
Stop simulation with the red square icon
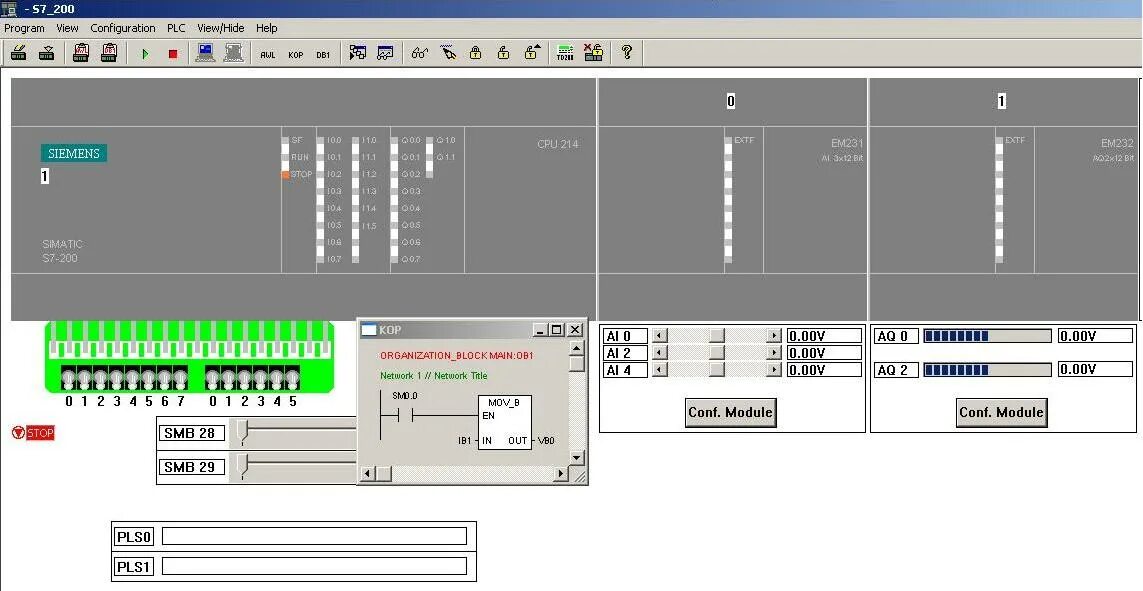click(x=173, y=54)
